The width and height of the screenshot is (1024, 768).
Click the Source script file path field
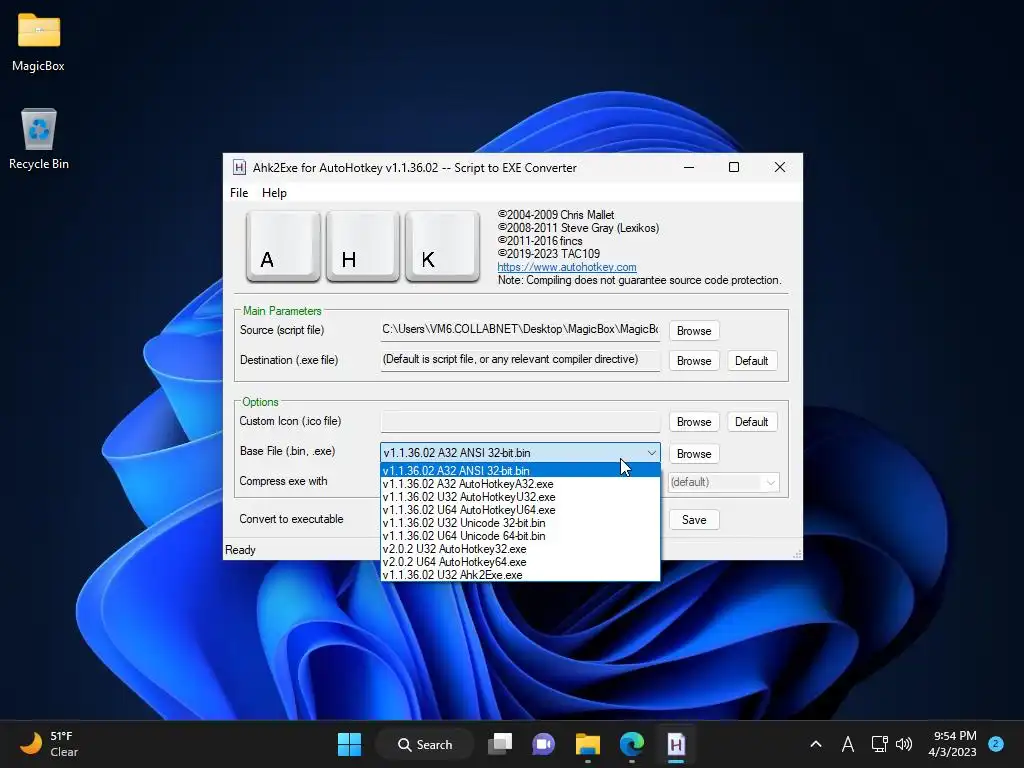tap(520, 330)
